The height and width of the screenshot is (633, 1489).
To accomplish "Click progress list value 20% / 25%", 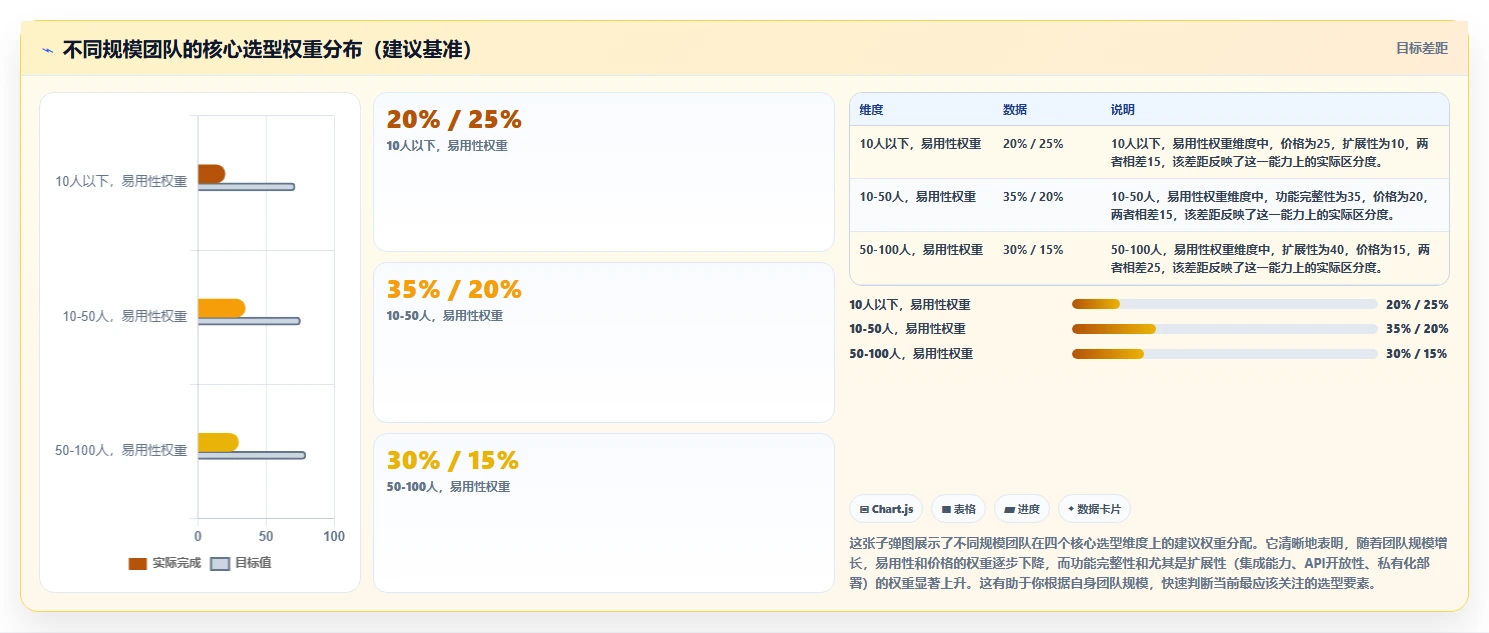I will tap(1417, 305).
